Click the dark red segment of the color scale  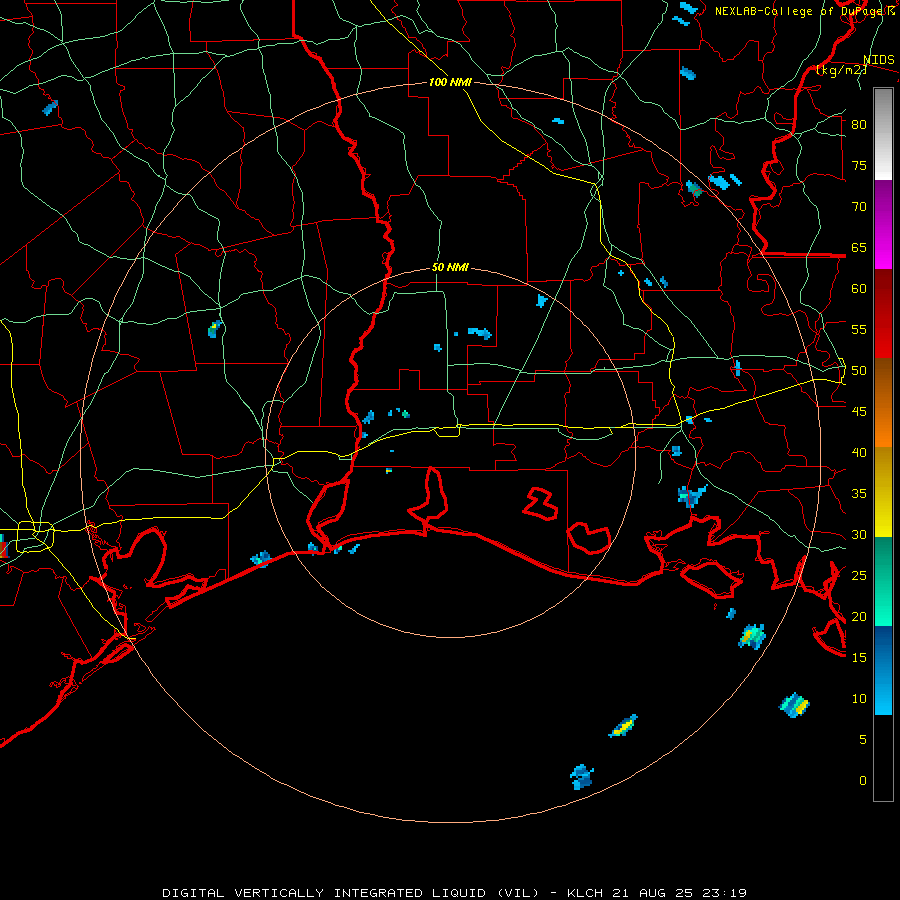coord(883,314)
